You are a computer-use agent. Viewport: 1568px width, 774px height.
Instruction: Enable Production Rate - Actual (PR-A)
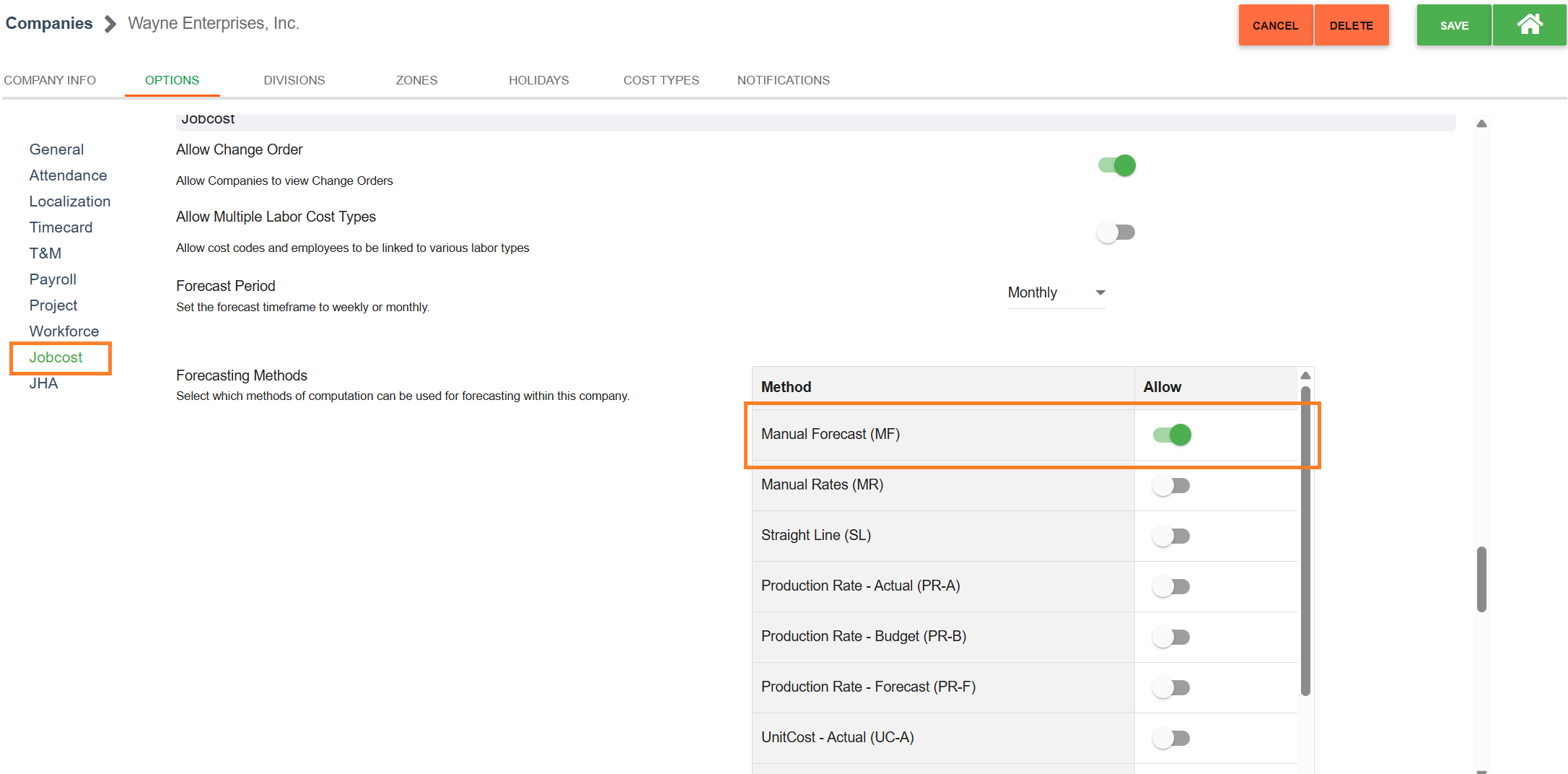point(1171,587)
